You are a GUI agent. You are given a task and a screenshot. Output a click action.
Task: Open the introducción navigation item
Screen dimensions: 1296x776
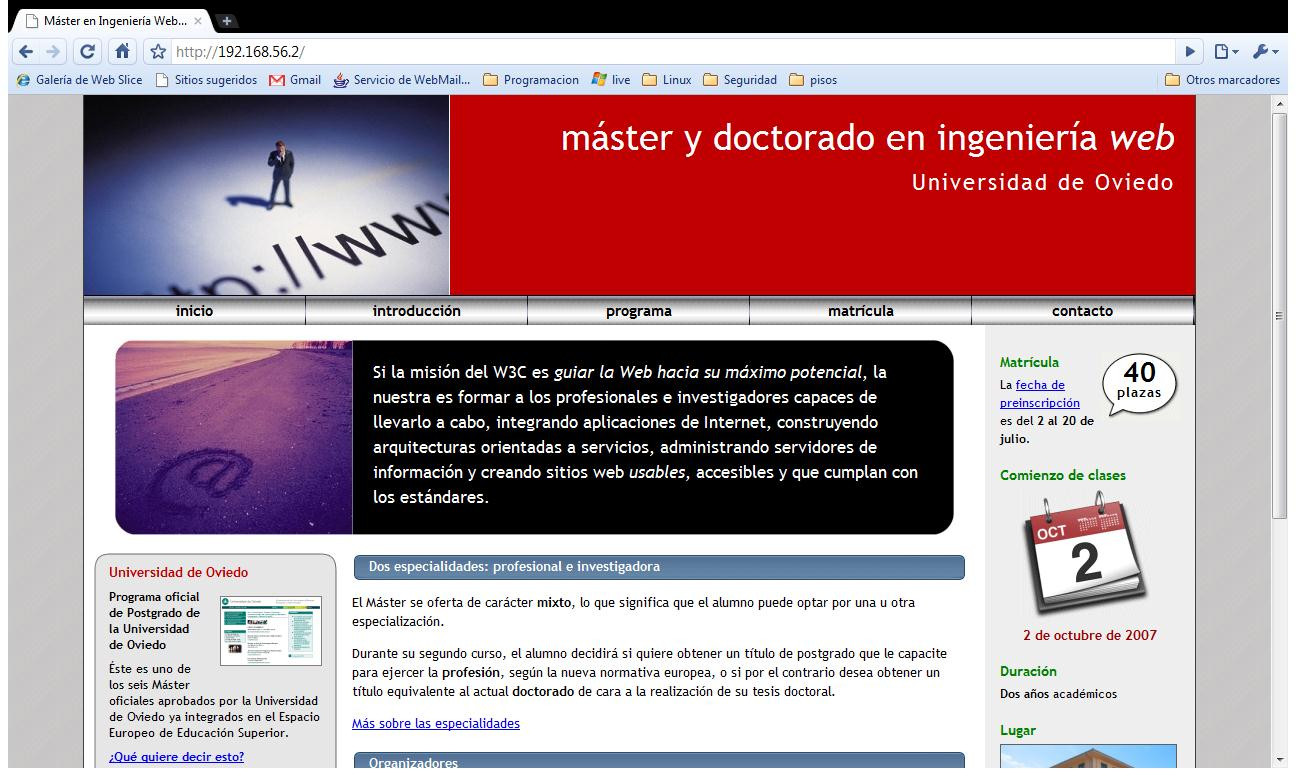[416, 311]
